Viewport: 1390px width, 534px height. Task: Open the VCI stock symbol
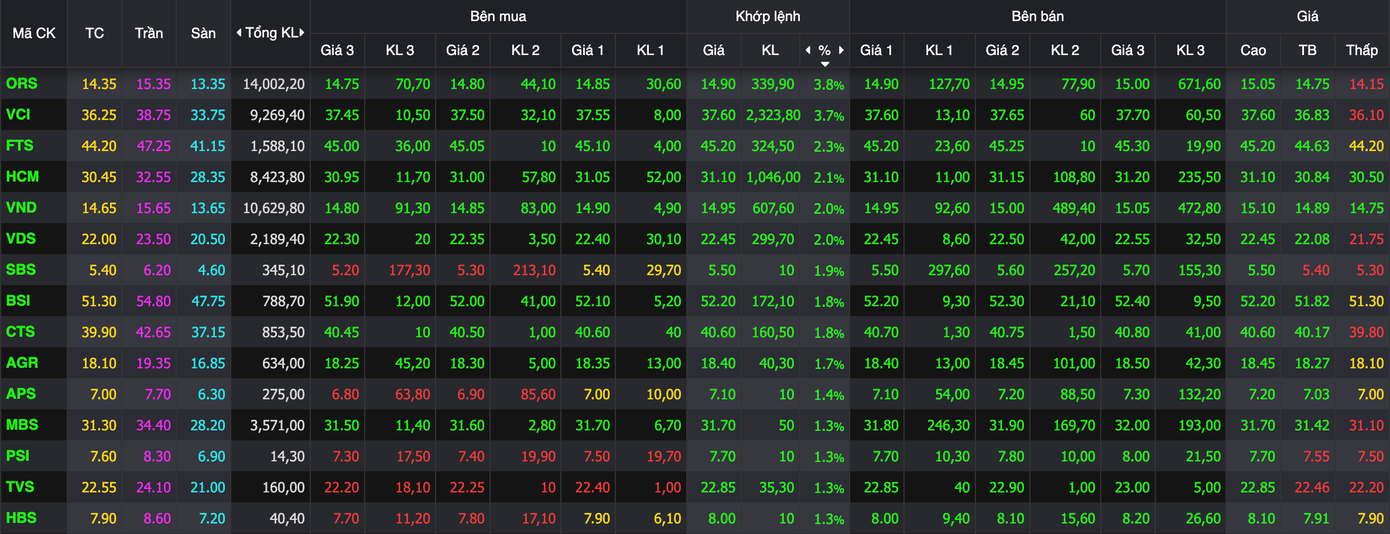tap(18, 115)
